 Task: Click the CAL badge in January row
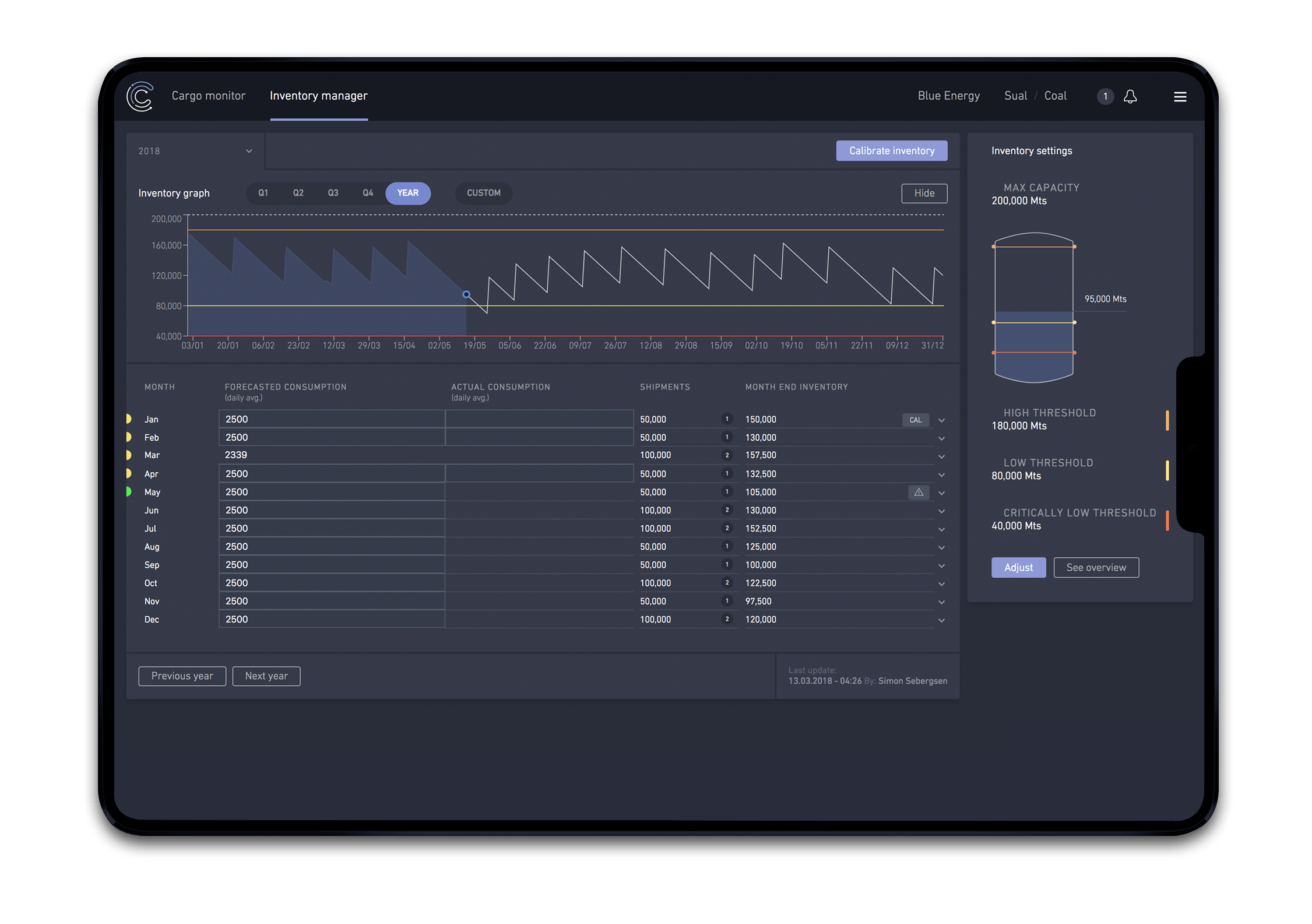[915, 420]
